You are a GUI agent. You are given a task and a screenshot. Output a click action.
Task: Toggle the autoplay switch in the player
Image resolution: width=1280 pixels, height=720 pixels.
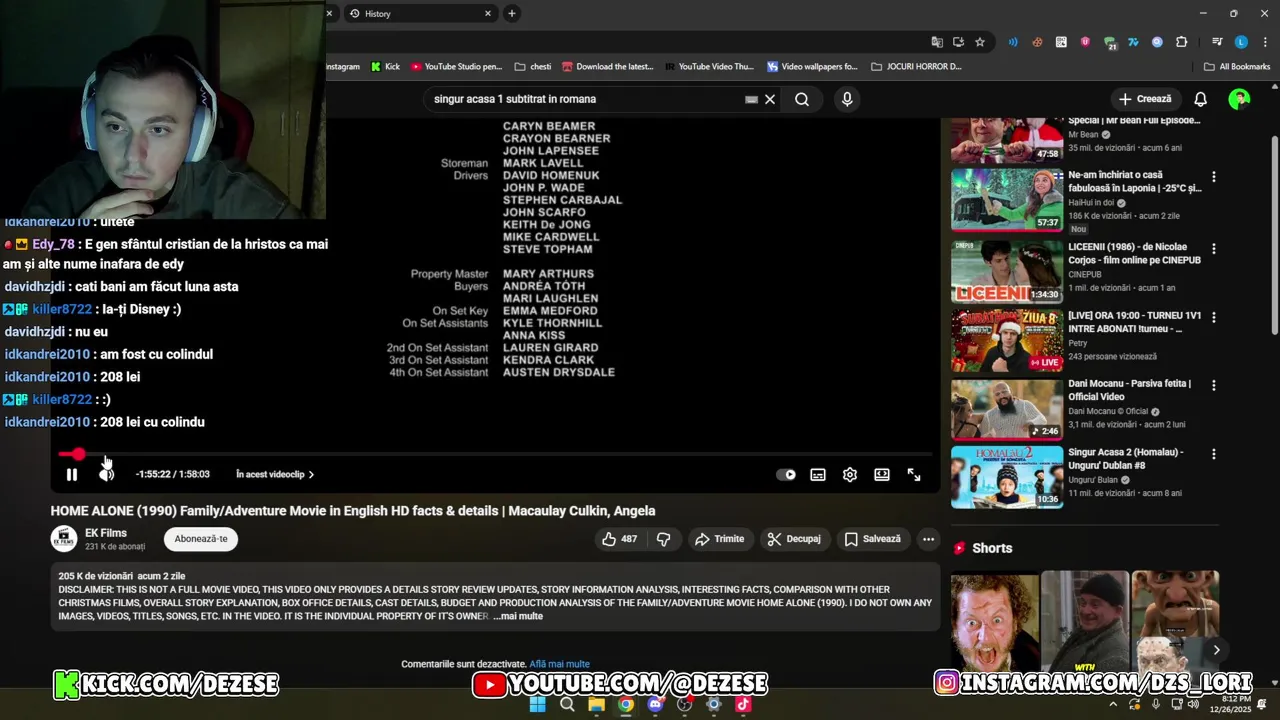[x=786, y=475]
